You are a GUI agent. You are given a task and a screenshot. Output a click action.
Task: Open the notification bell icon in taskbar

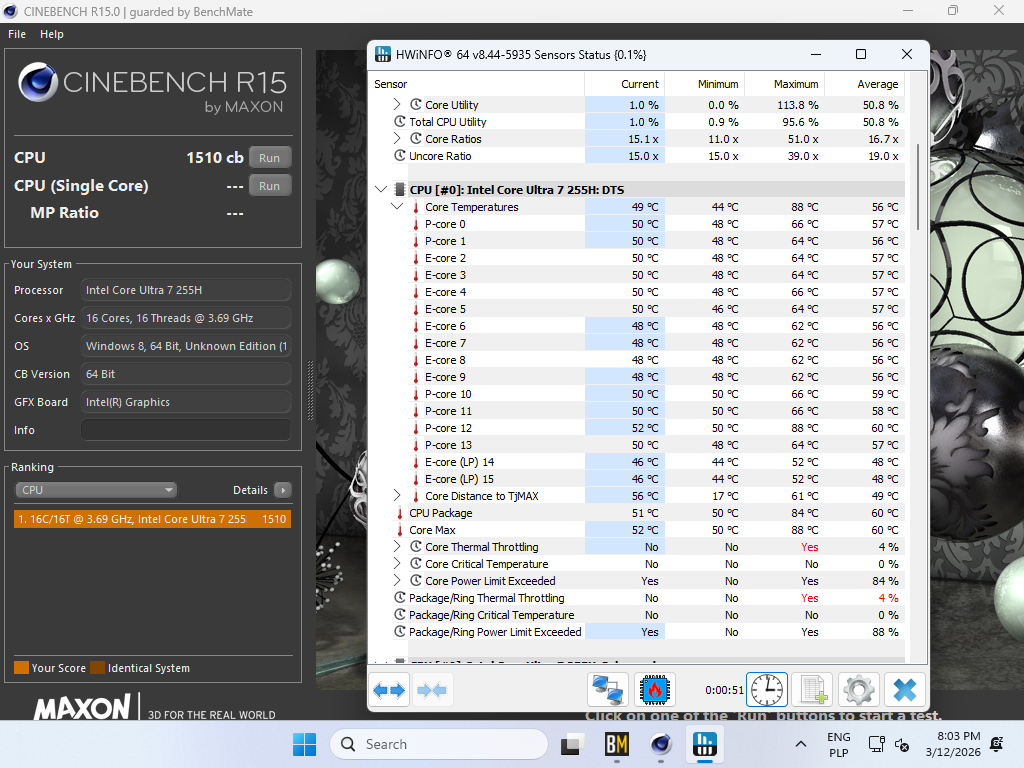[997, 744]
